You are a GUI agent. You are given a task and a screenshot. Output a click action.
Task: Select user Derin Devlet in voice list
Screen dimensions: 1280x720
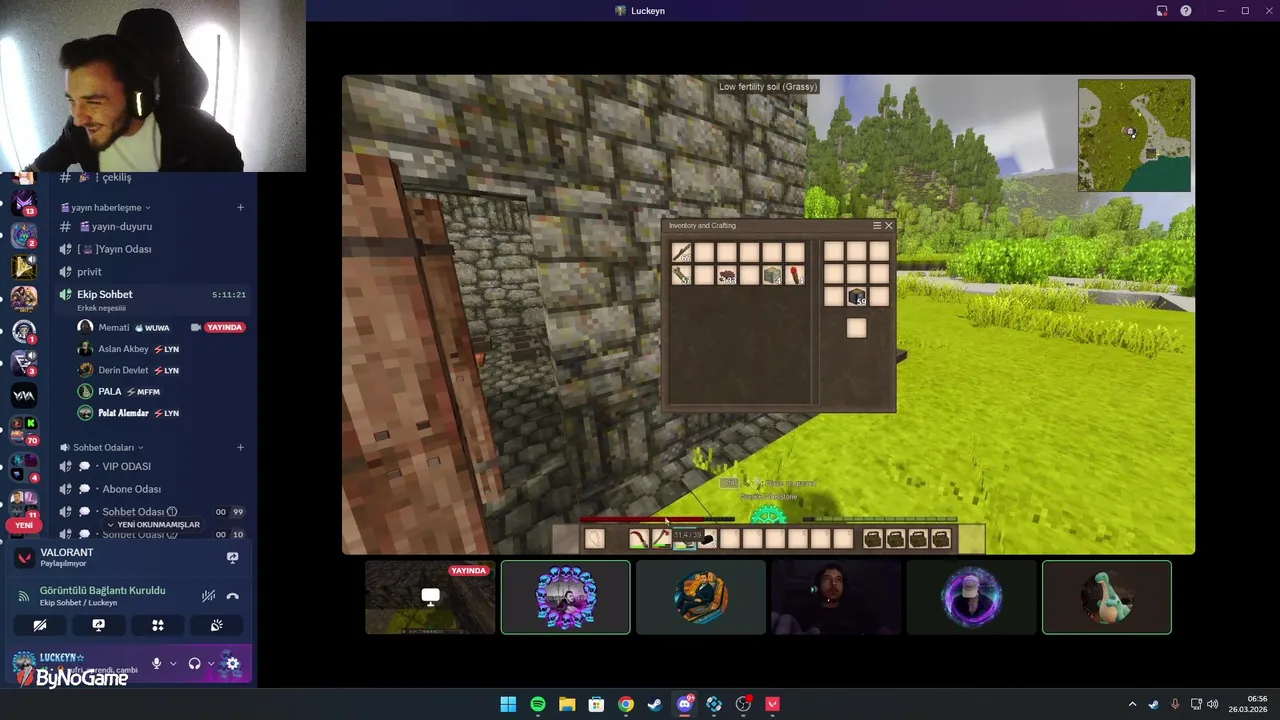[123, 370]
